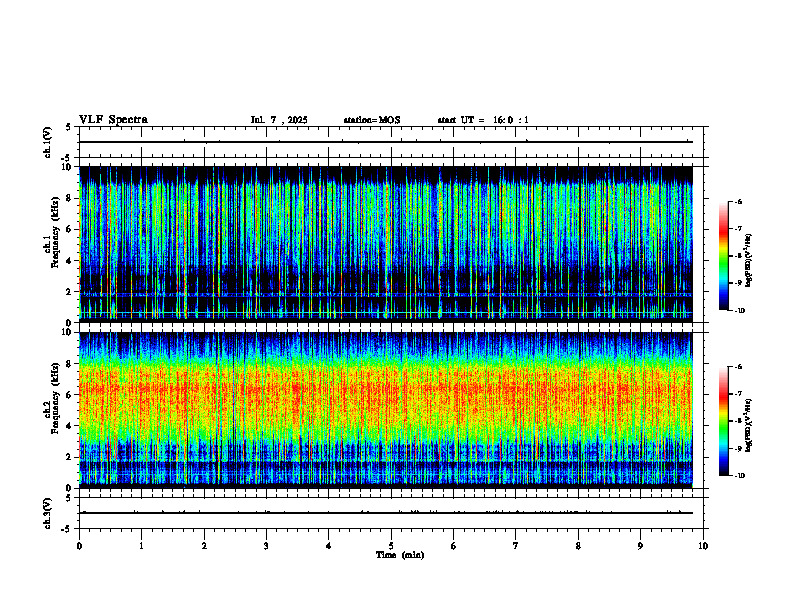
Task: Click the "5" tick of the ch.1(V) axis
Action: [70, 127]
